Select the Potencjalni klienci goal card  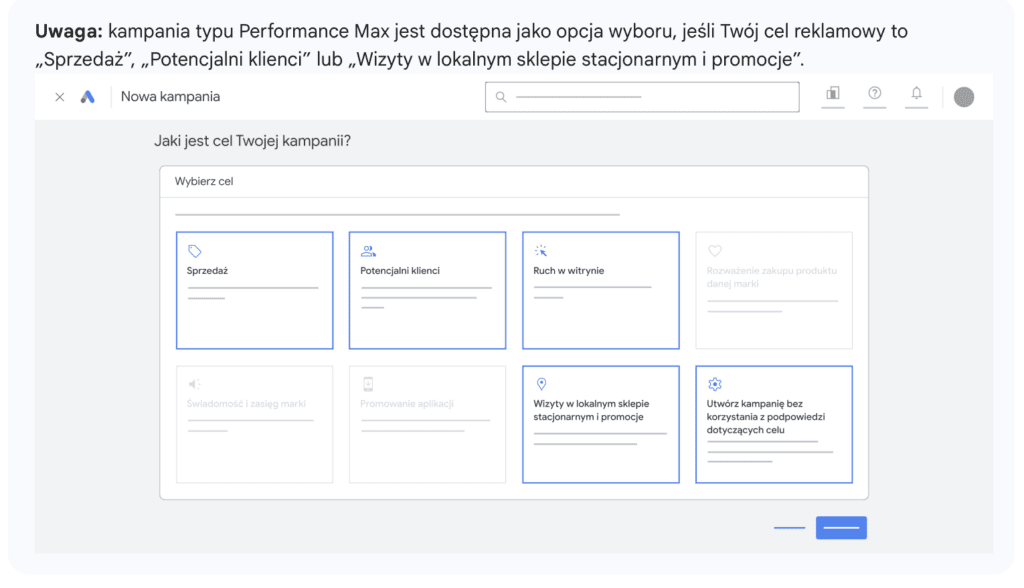[x=427, y=290]
